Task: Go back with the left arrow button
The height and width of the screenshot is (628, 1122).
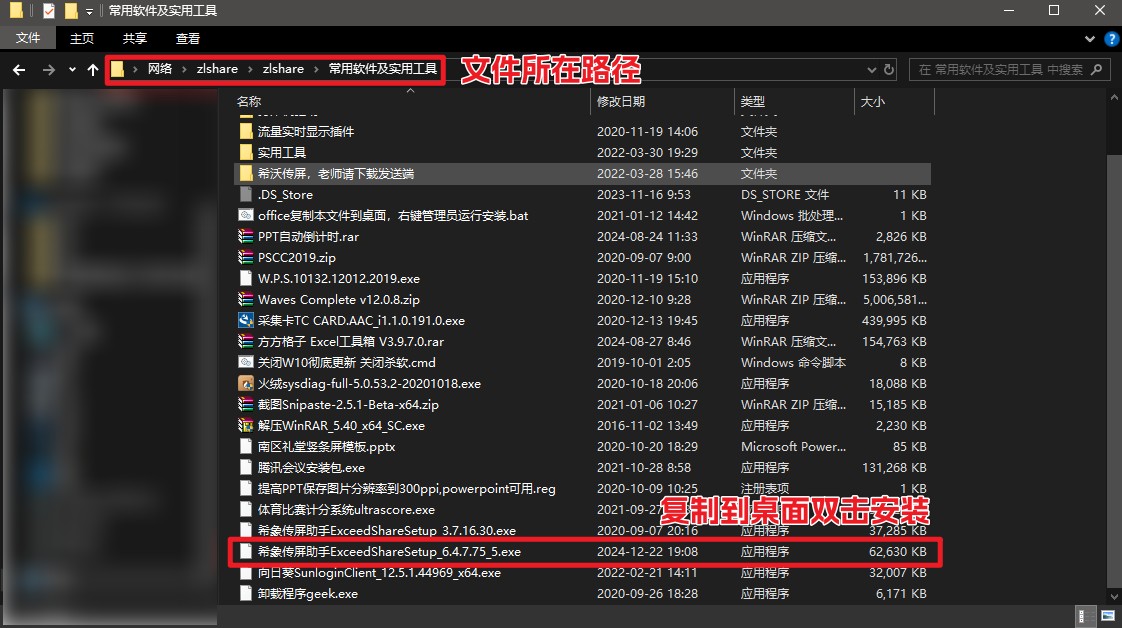Action: (19, 69)
